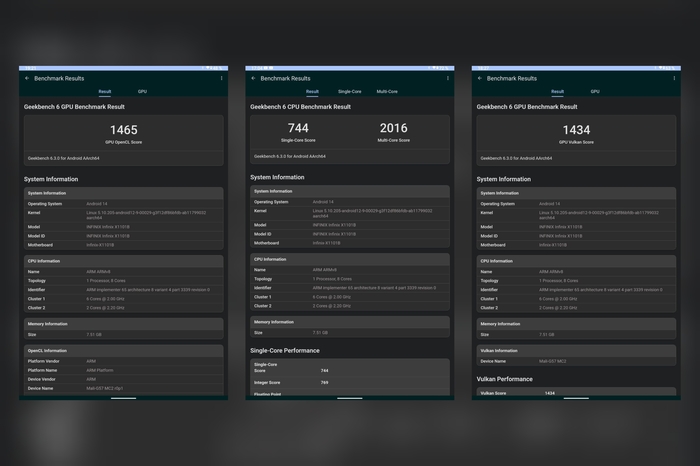Tap the navigation handle below OpenCL screen
The width and height of the screenshot is (700, 466).
(124, 397)
